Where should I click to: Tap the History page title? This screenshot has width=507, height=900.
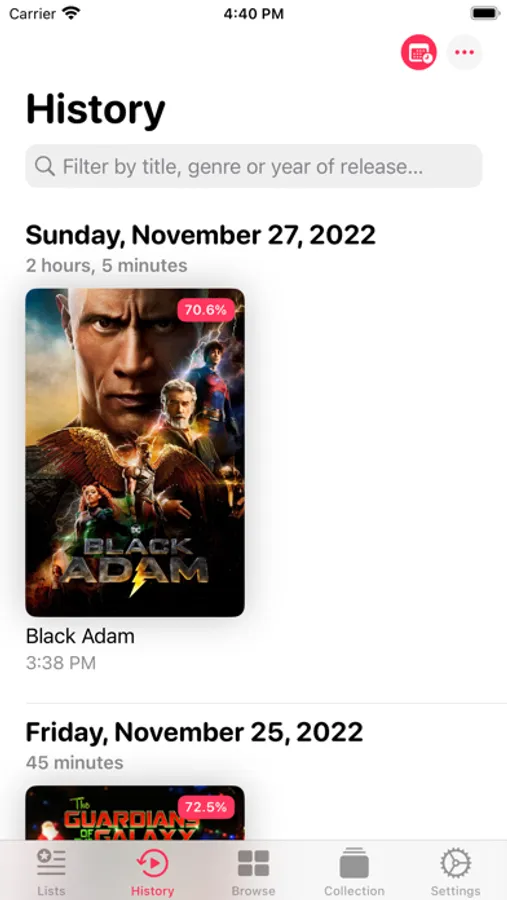click(x=95, y=110)
